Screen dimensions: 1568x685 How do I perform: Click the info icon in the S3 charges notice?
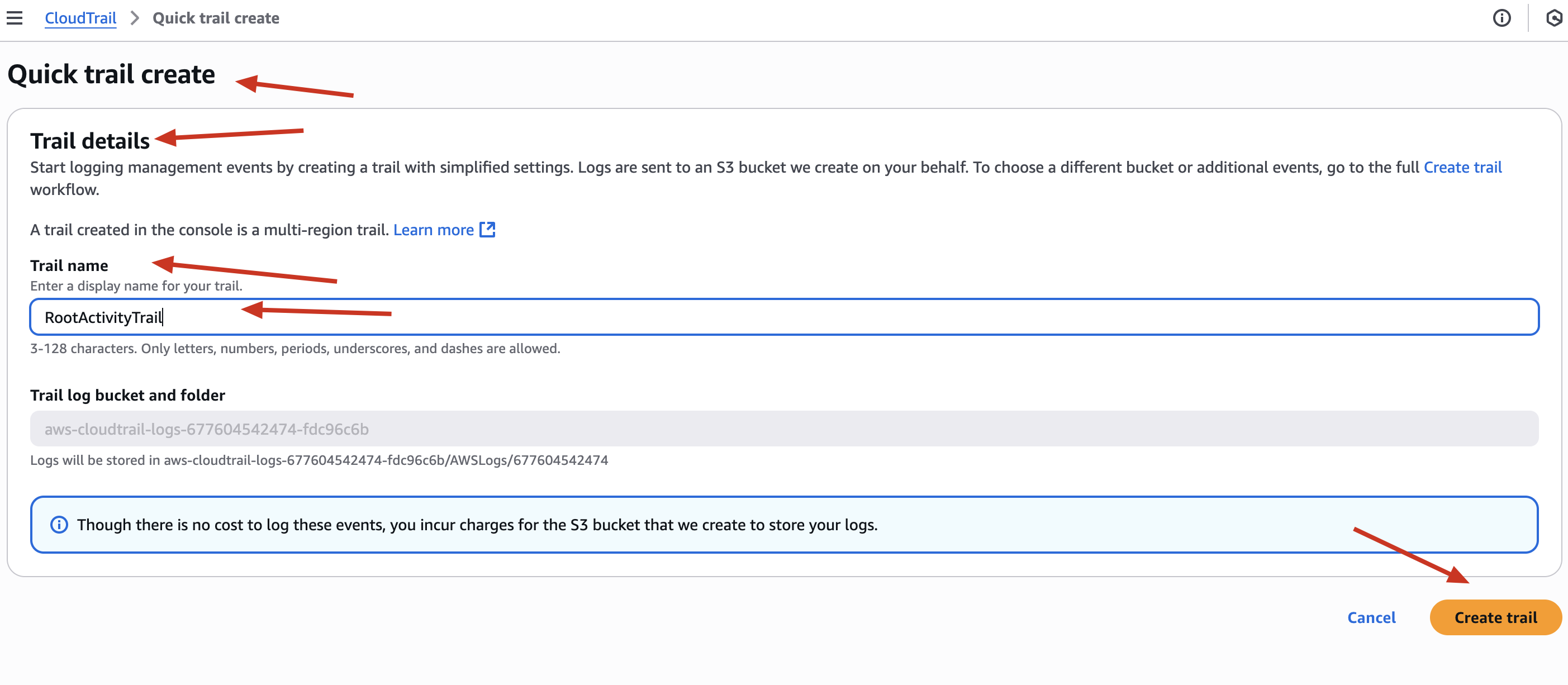point(59,525)
